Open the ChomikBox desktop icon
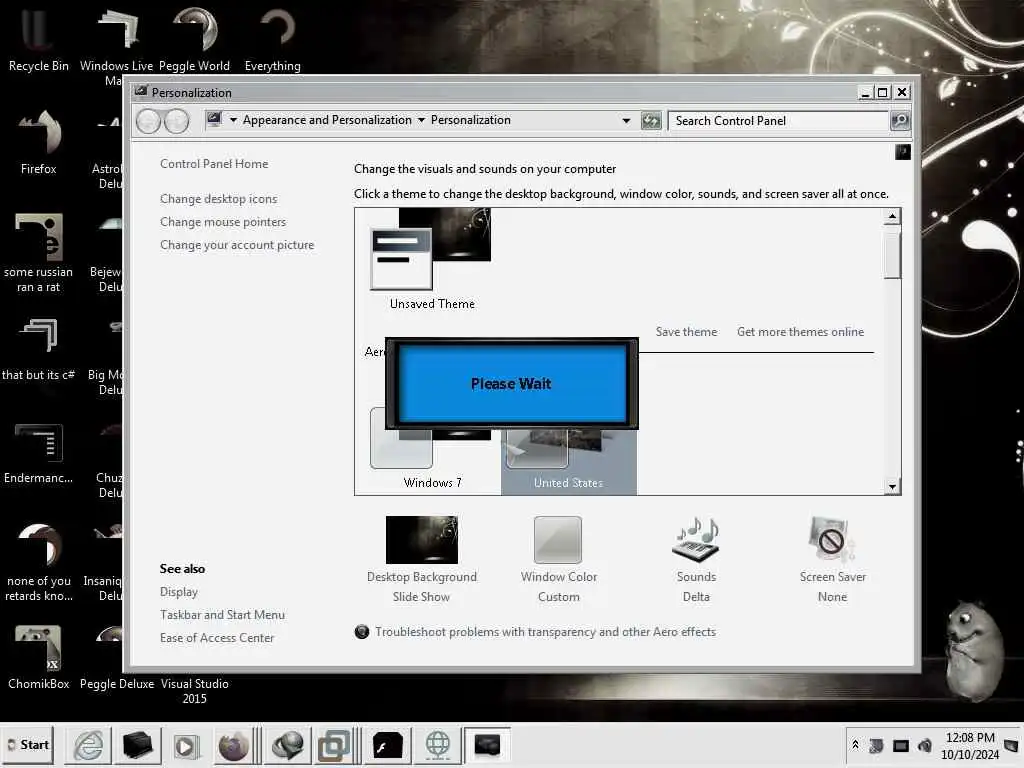The width and height of the screenshot is (1024, 768). pyautogui.click(x=39, y=658)
